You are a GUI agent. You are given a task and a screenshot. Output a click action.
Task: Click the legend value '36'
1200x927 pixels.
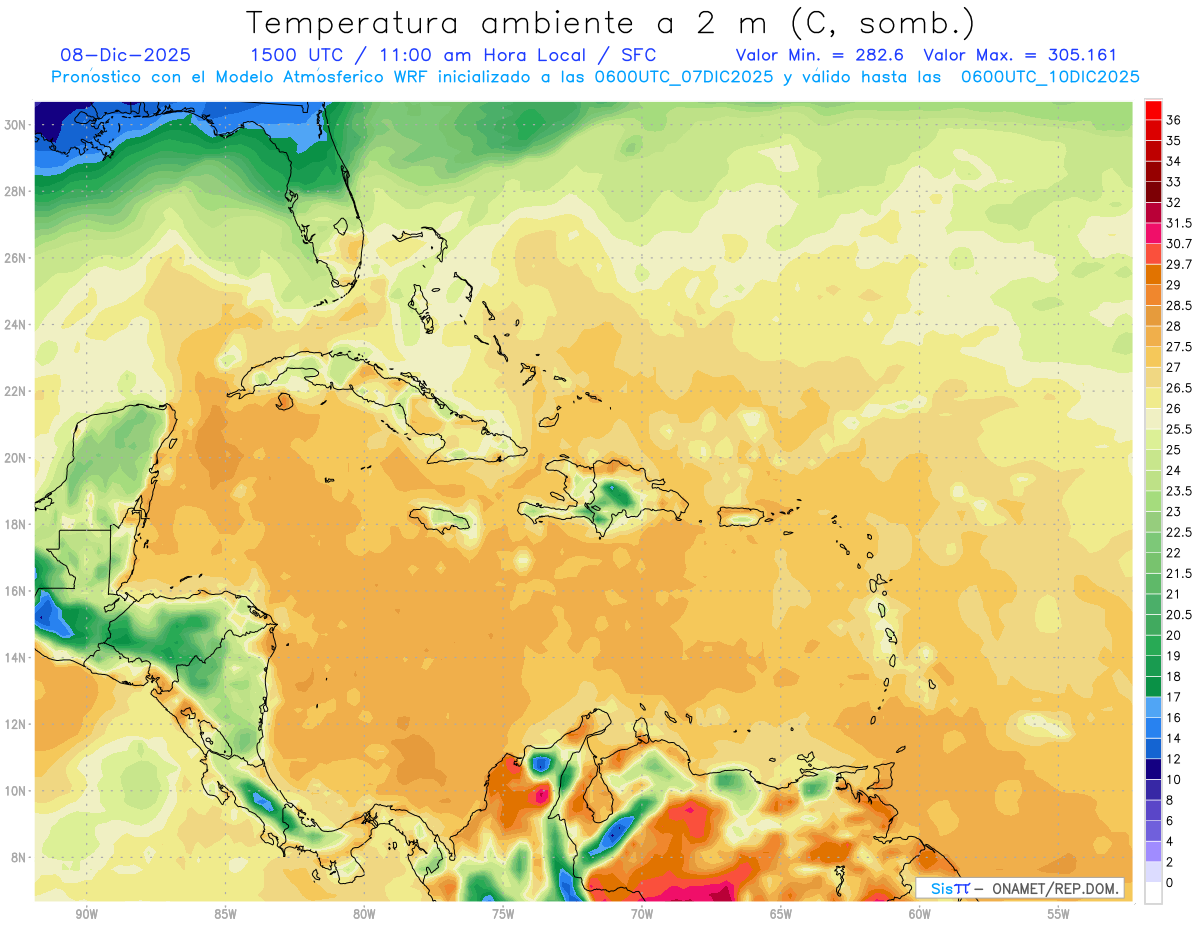point(1174,120)
